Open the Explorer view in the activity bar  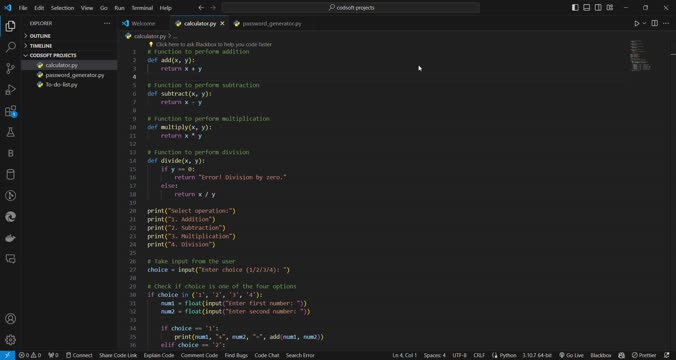(x=10, y=26)
